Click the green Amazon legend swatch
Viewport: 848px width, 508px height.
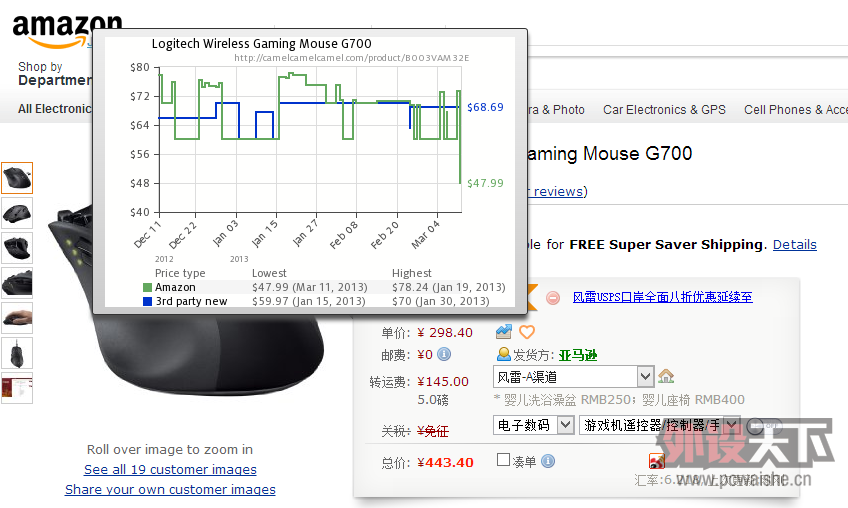click(x=147, y=287)
